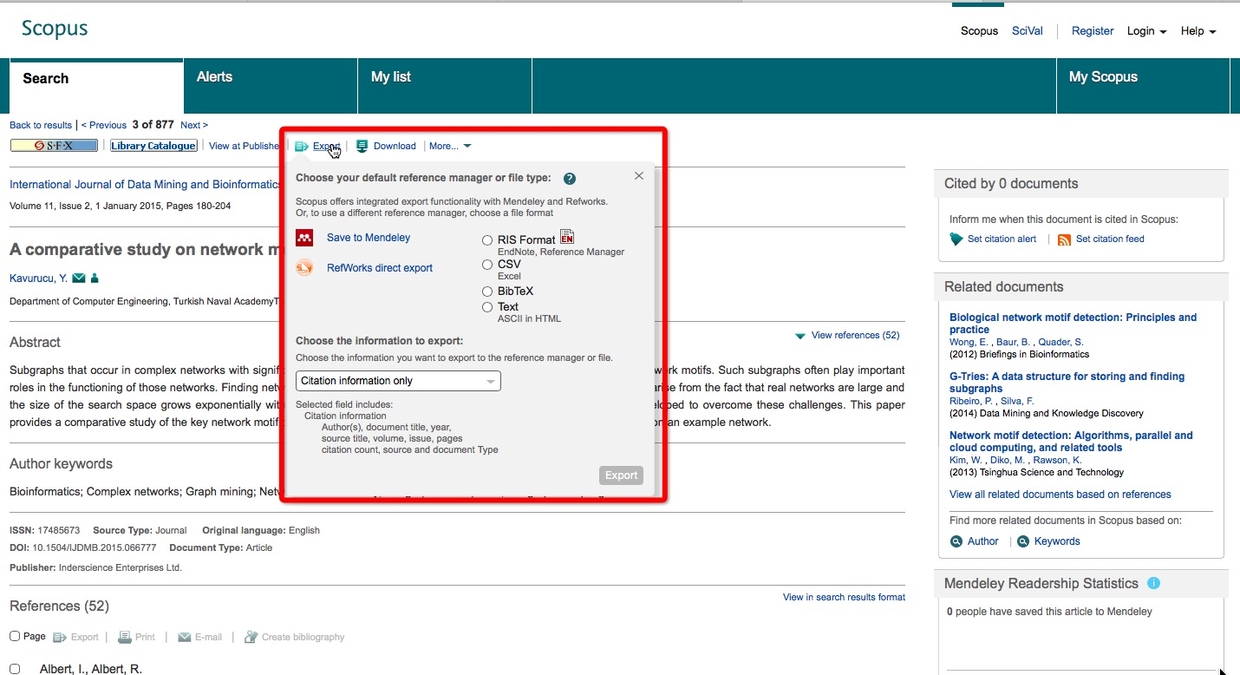Open G-Tries data structure related document
Screen dimensions: 1240x675
tap(1067, 382)
